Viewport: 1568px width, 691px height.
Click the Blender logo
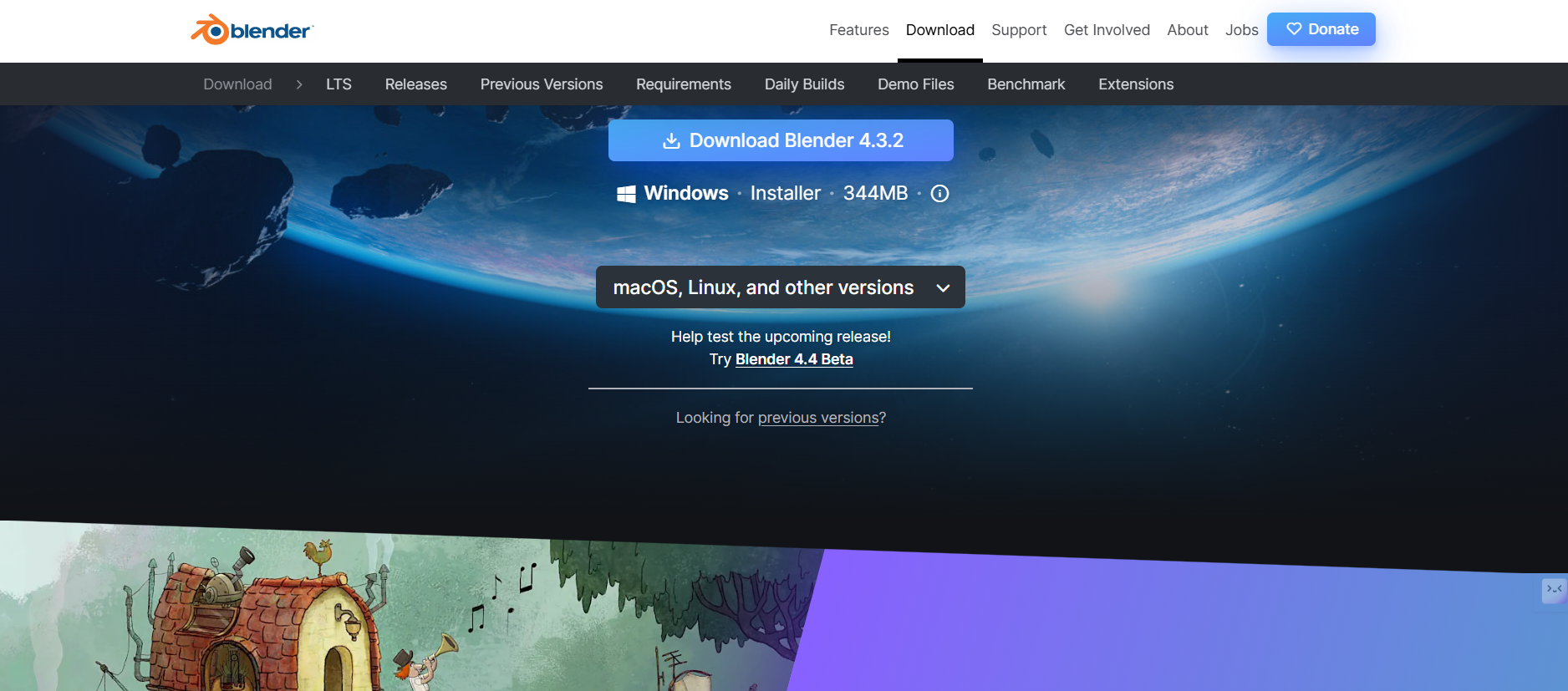pyautogui.click(x=252, y=30)
